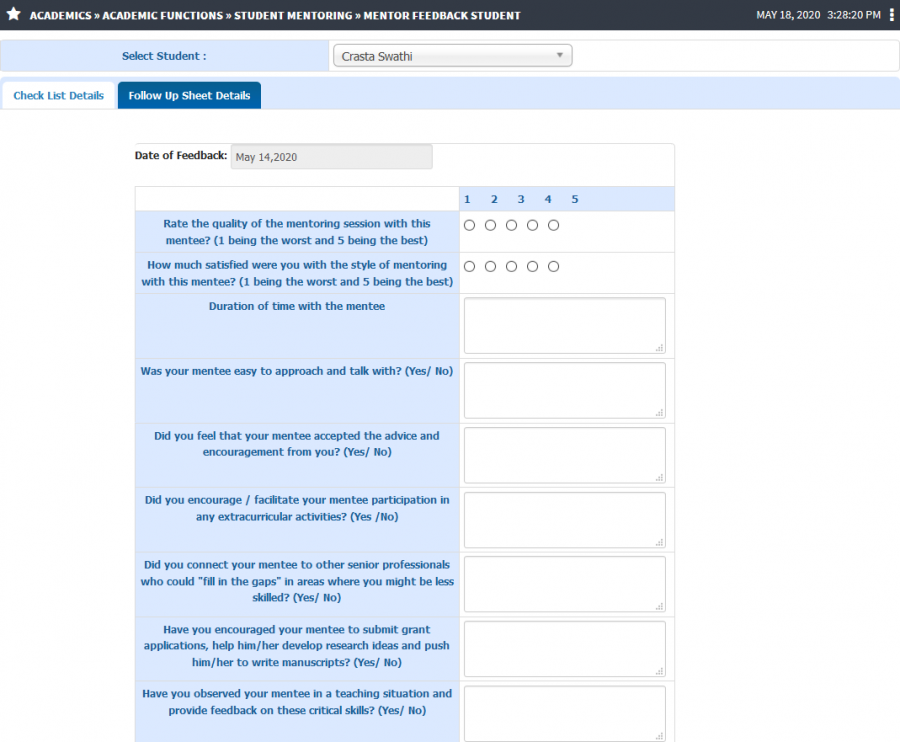
Task: Click column header number 3
Action: pyautogui.click(x=521, y=199)
